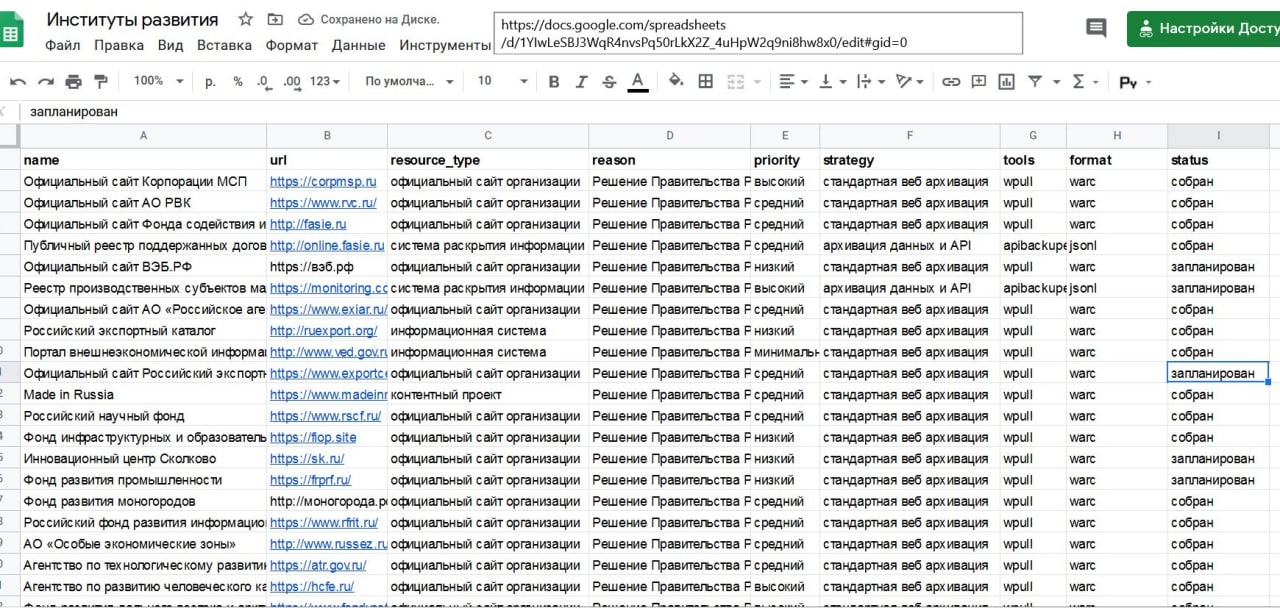The width and height of the screenshot is (1280, 608).
Task: Open the http://ruexport.org/ link
Action: click(324, 330)
